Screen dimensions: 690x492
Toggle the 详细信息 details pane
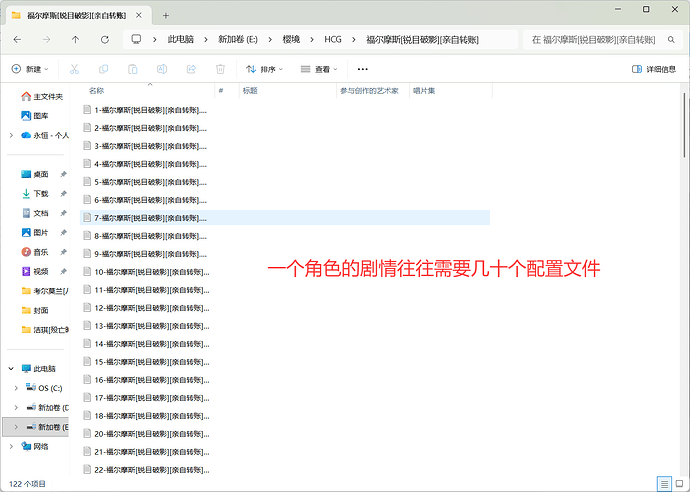[x=653, y=69]
